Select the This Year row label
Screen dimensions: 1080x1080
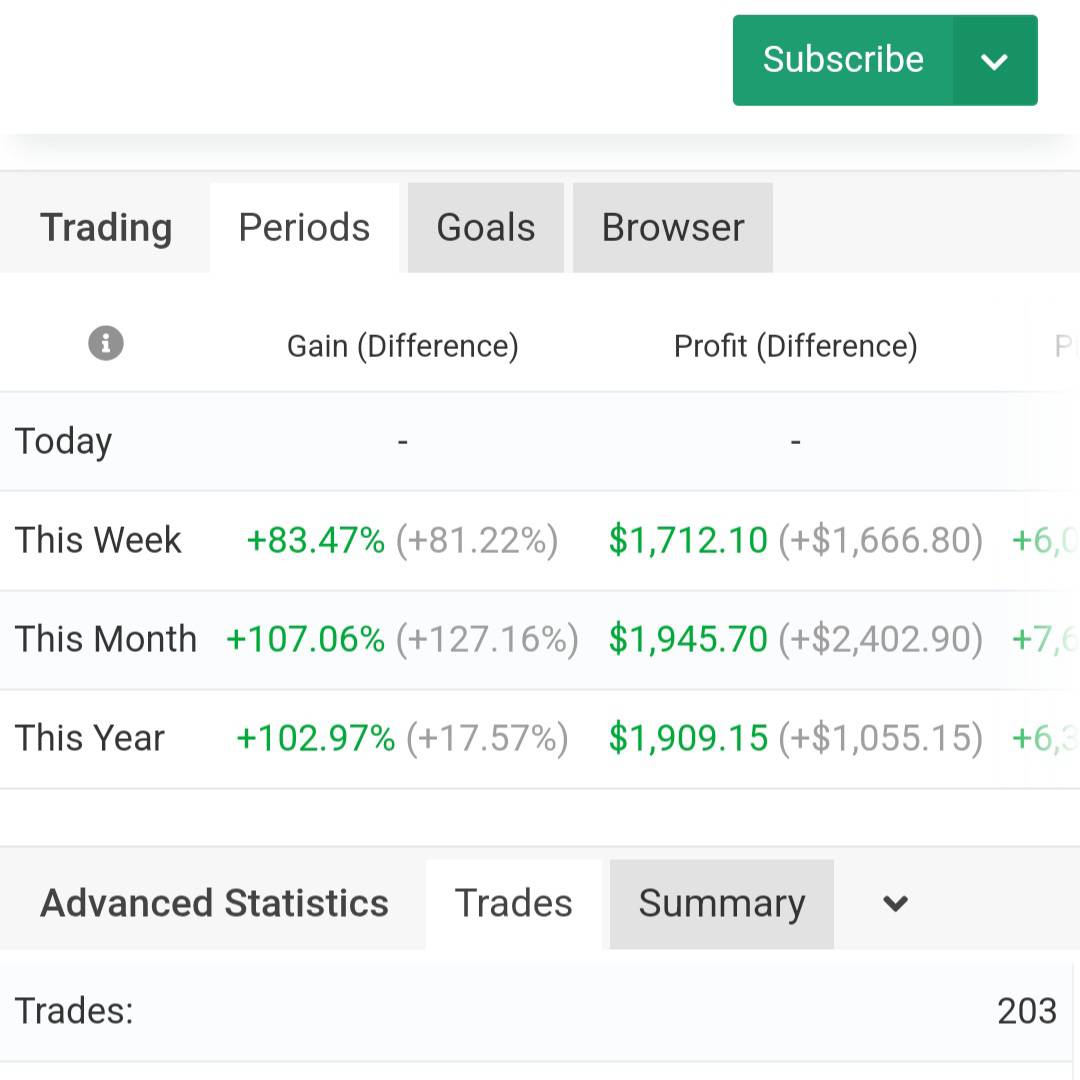[90, 738]
